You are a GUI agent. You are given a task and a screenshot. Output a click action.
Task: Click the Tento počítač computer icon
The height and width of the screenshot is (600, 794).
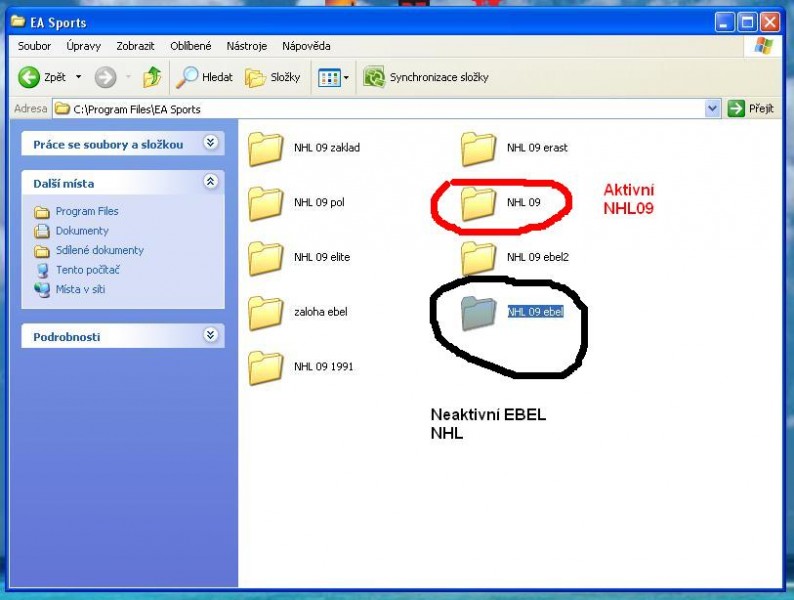click(43, 270)
